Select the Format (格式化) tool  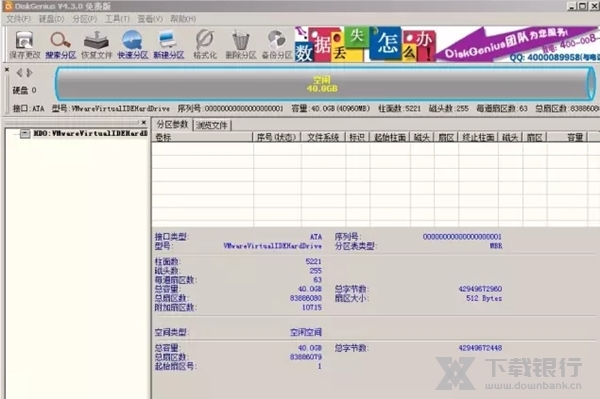pyautogui.click(x=205, y=45)
